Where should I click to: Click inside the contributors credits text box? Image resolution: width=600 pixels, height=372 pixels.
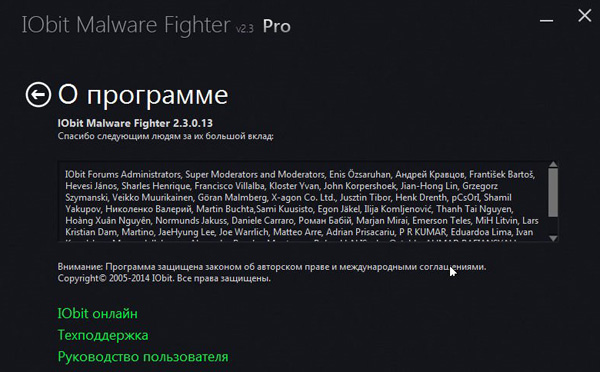303,201
